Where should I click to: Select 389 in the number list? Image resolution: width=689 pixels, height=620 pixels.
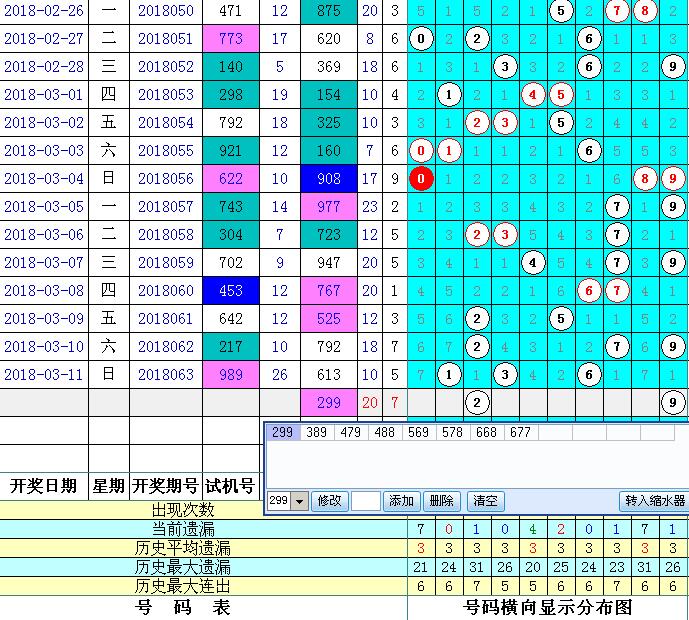coord(316,433)
